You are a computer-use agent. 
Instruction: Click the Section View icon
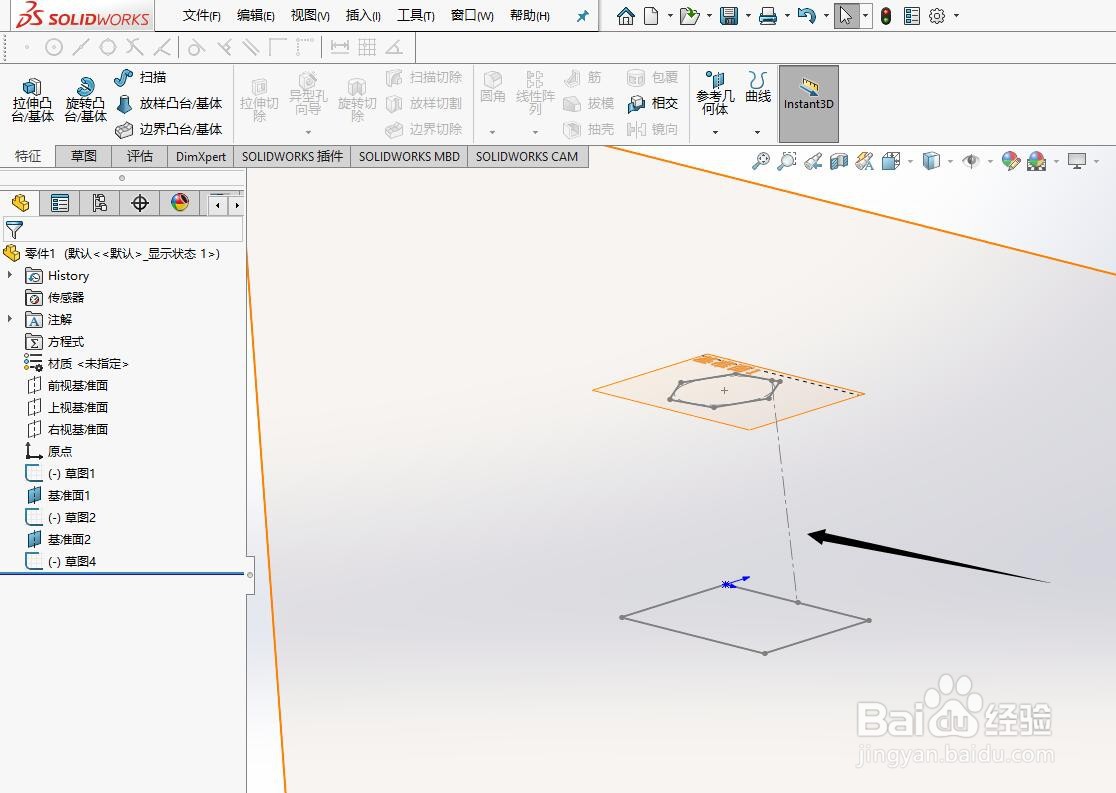tap(838, 162)
